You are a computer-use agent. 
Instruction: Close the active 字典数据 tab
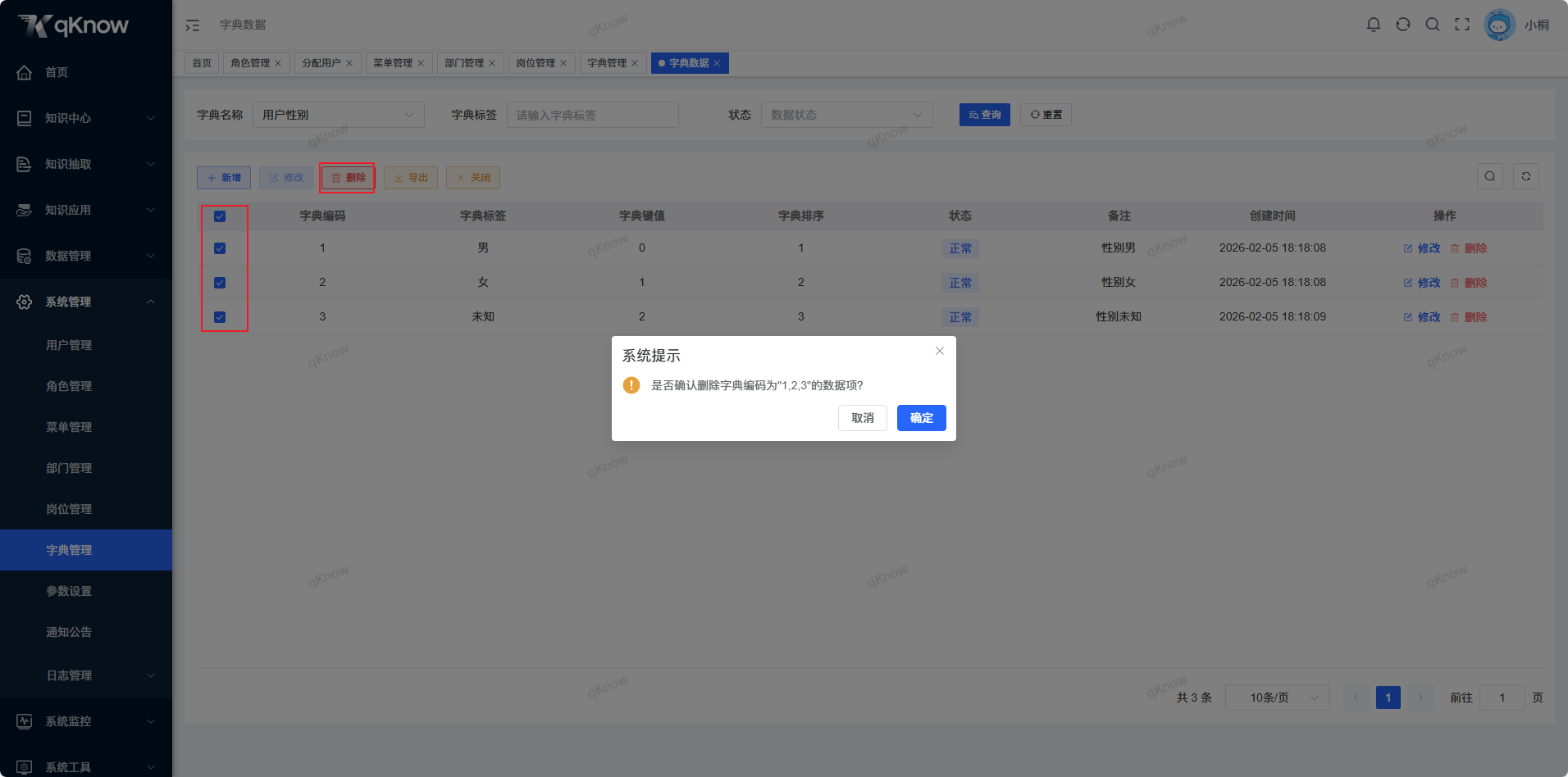[x=717, y=63]
